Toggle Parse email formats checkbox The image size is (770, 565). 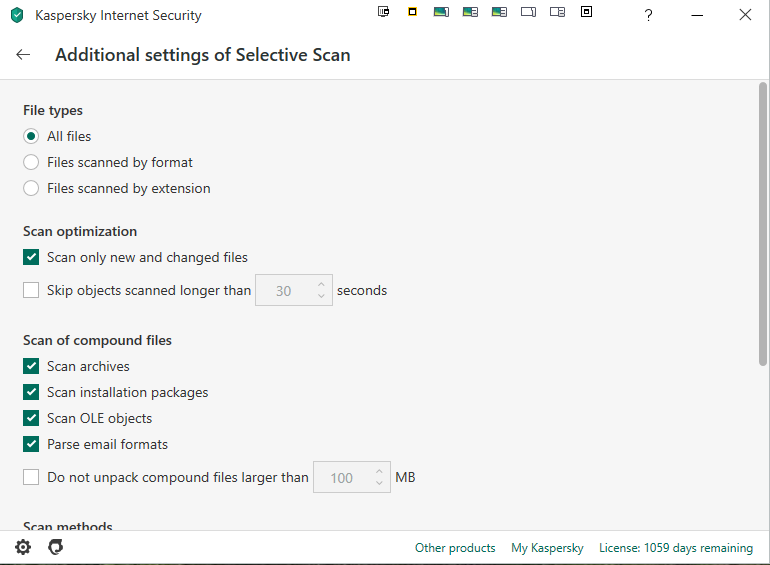point(32,444)
